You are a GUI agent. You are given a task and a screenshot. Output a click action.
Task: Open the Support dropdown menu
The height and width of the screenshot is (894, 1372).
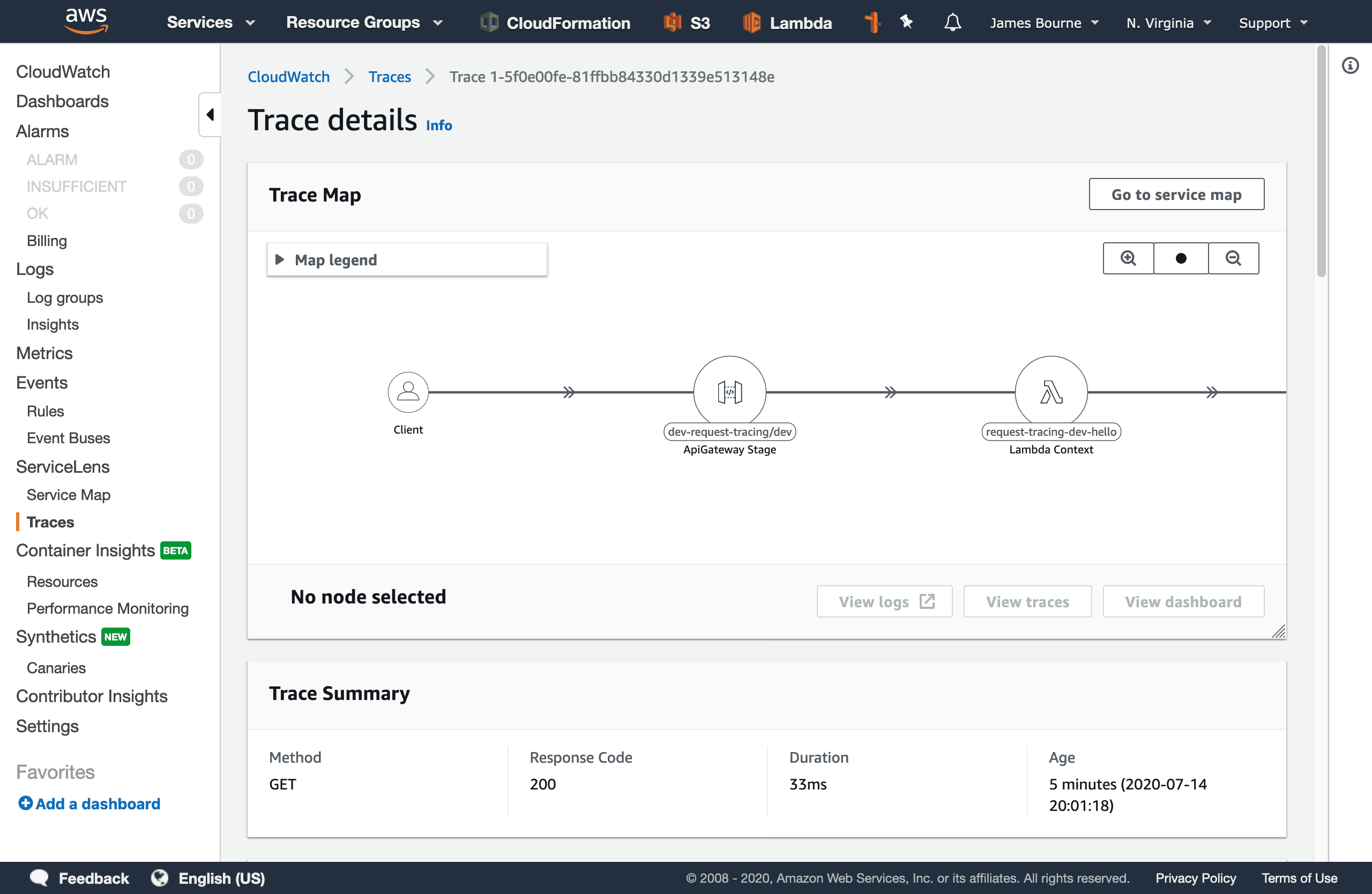click(x=1273, y=23)
